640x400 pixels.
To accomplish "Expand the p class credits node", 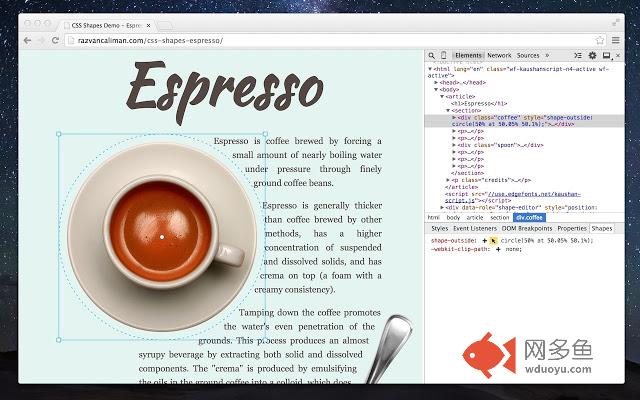I will point(448,180).
